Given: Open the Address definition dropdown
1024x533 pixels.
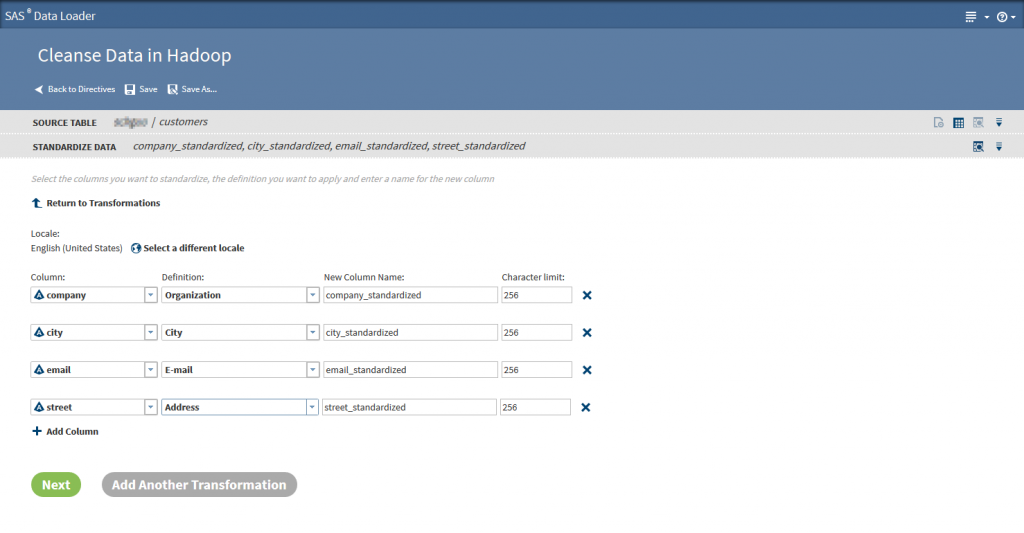Looking at the screenshot, I should (312, 407).
